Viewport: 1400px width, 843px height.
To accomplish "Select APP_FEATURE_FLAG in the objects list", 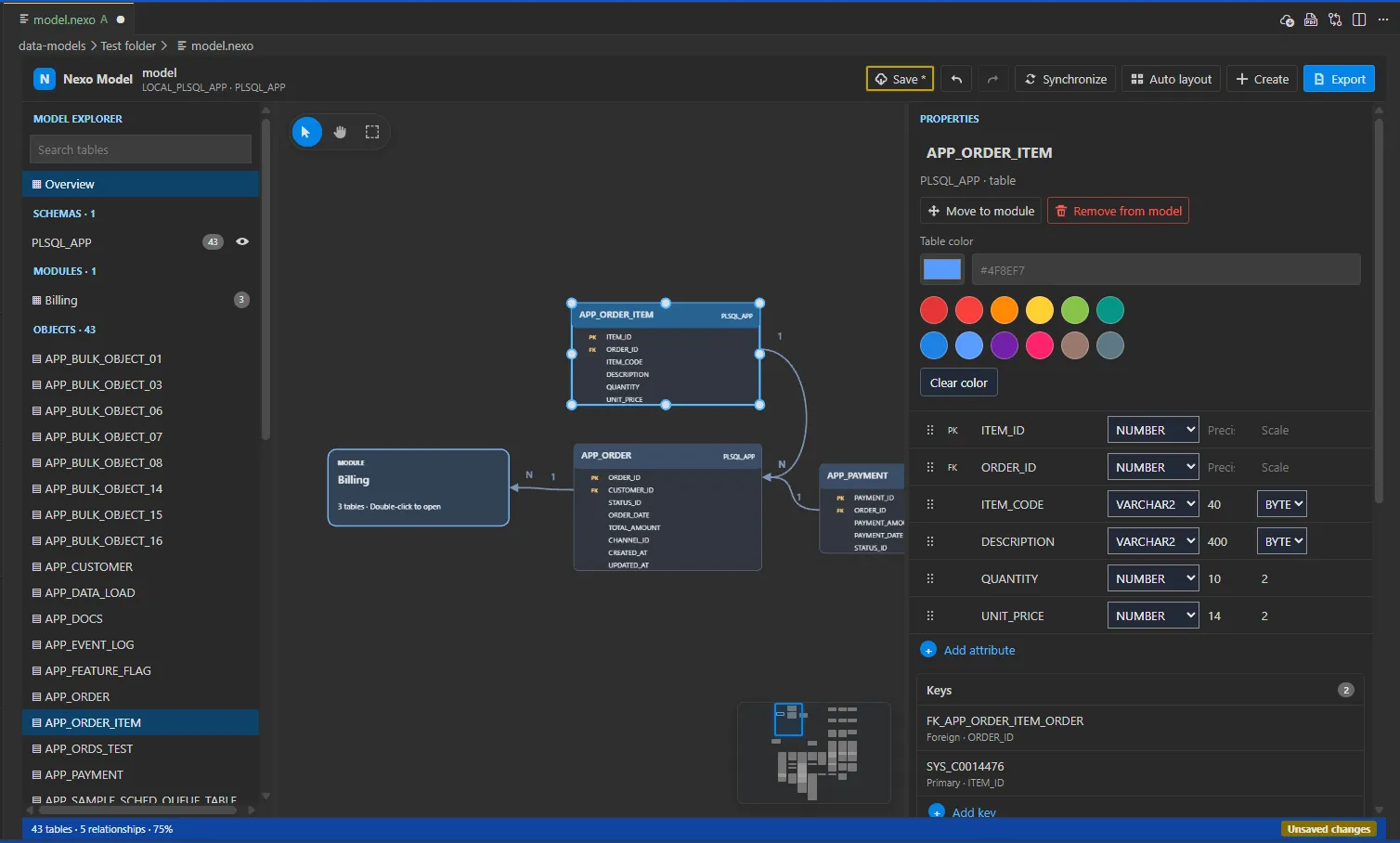I will [140, 670].
